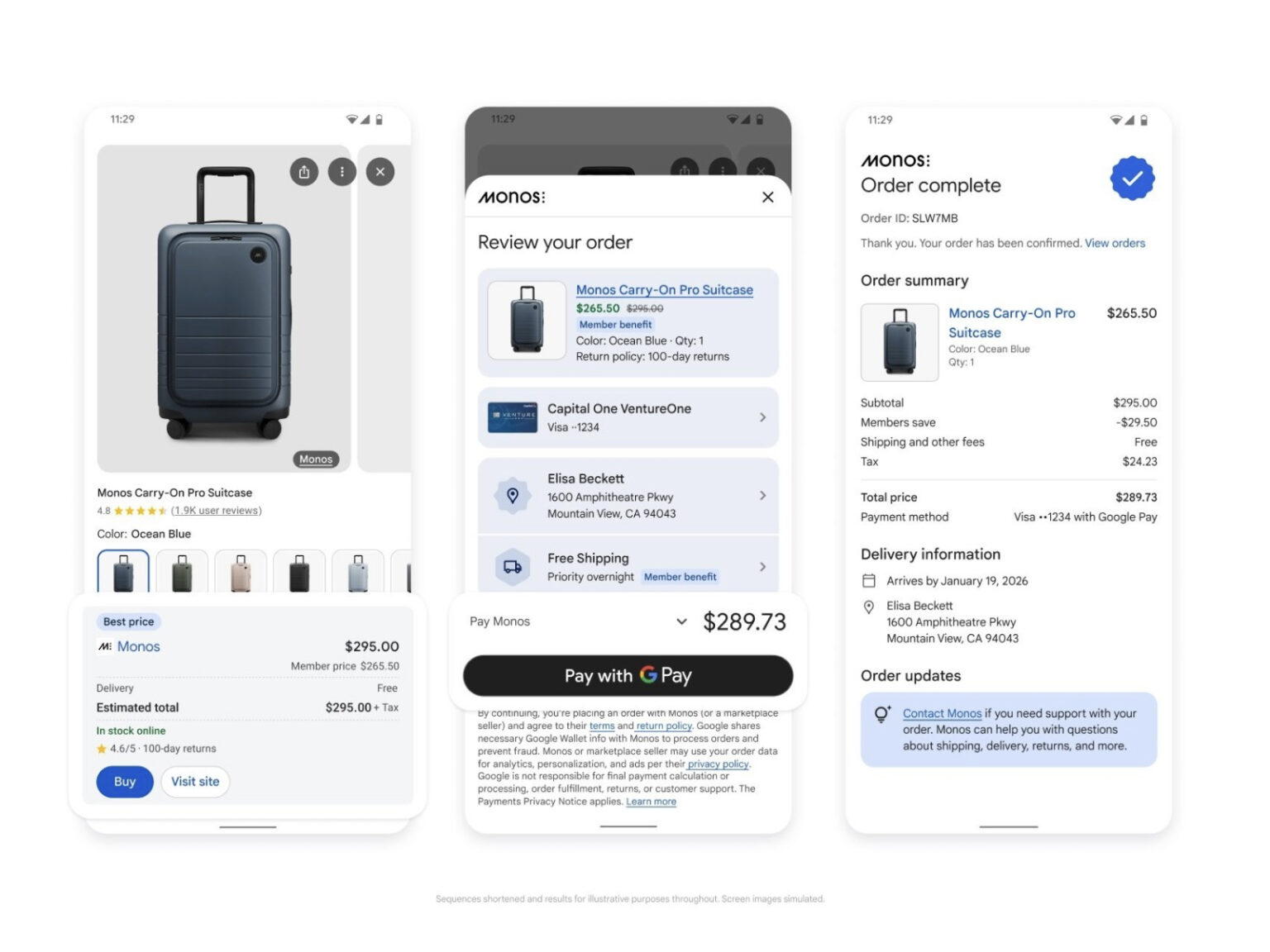Click the Visit site button
Screen dimensions: 1270x952
(195, 782)
